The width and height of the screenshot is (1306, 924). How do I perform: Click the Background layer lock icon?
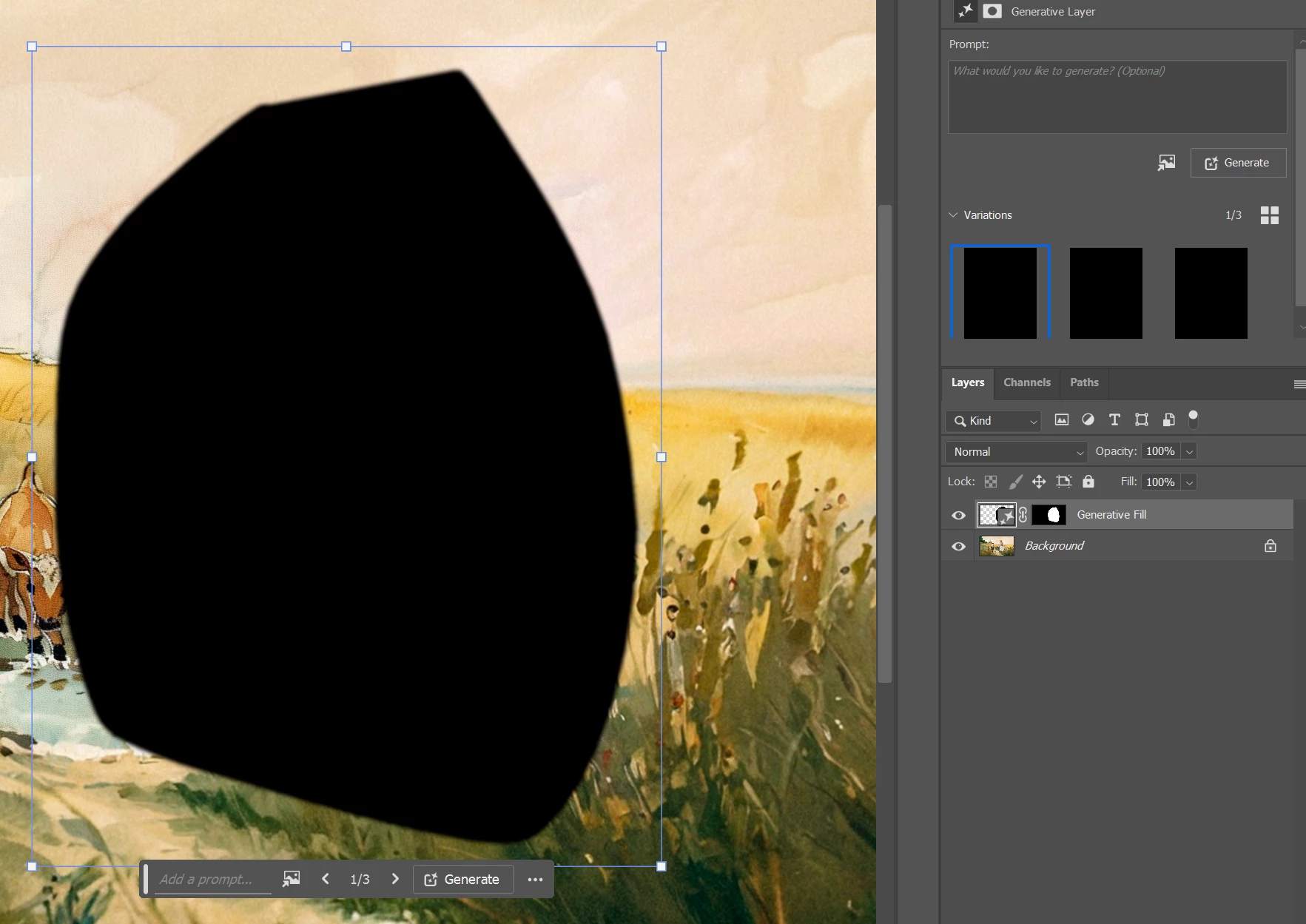tap(1270, 546)
